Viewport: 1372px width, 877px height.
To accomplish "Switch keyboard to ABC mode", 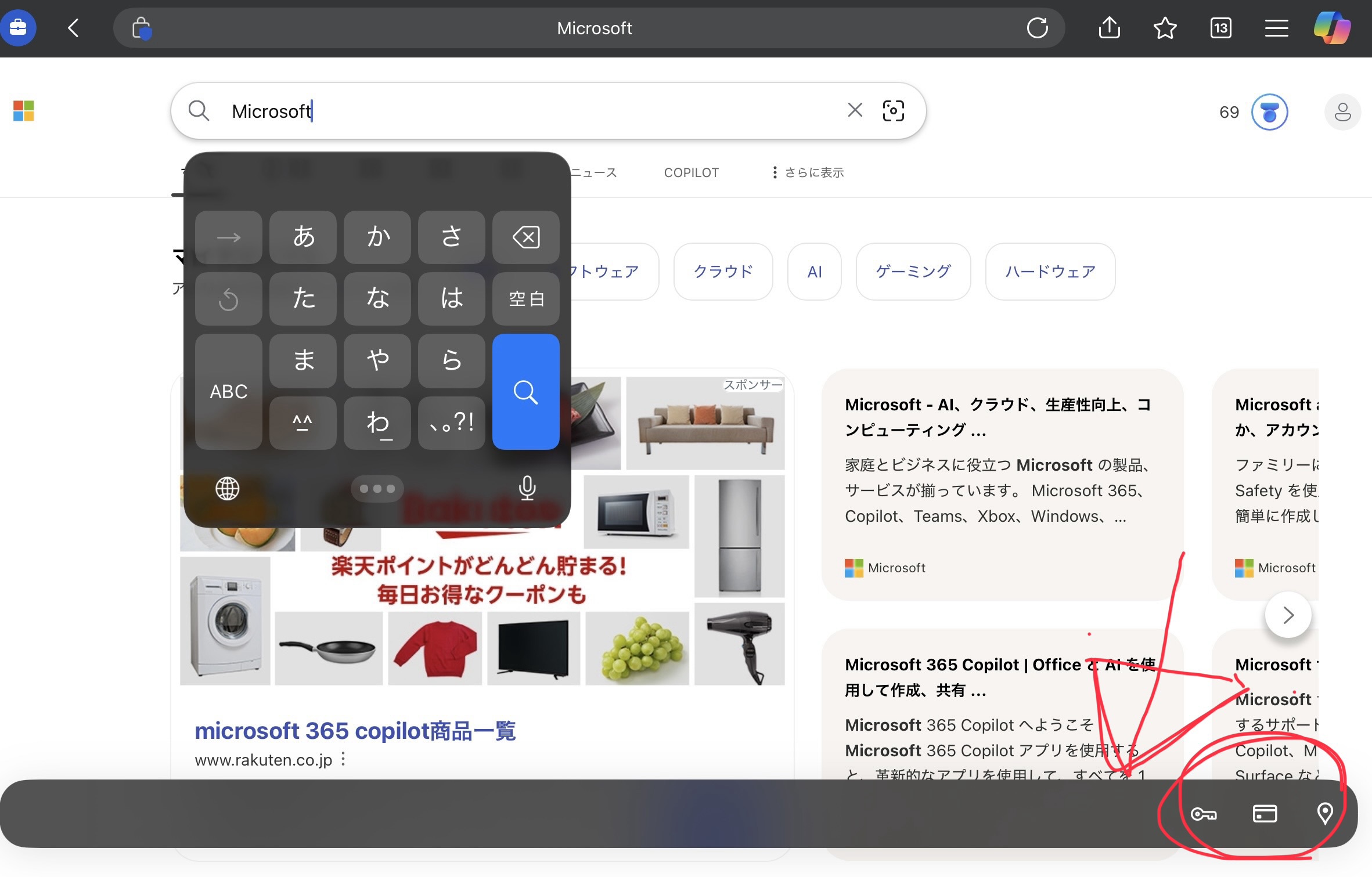I will tap(228, 392).
